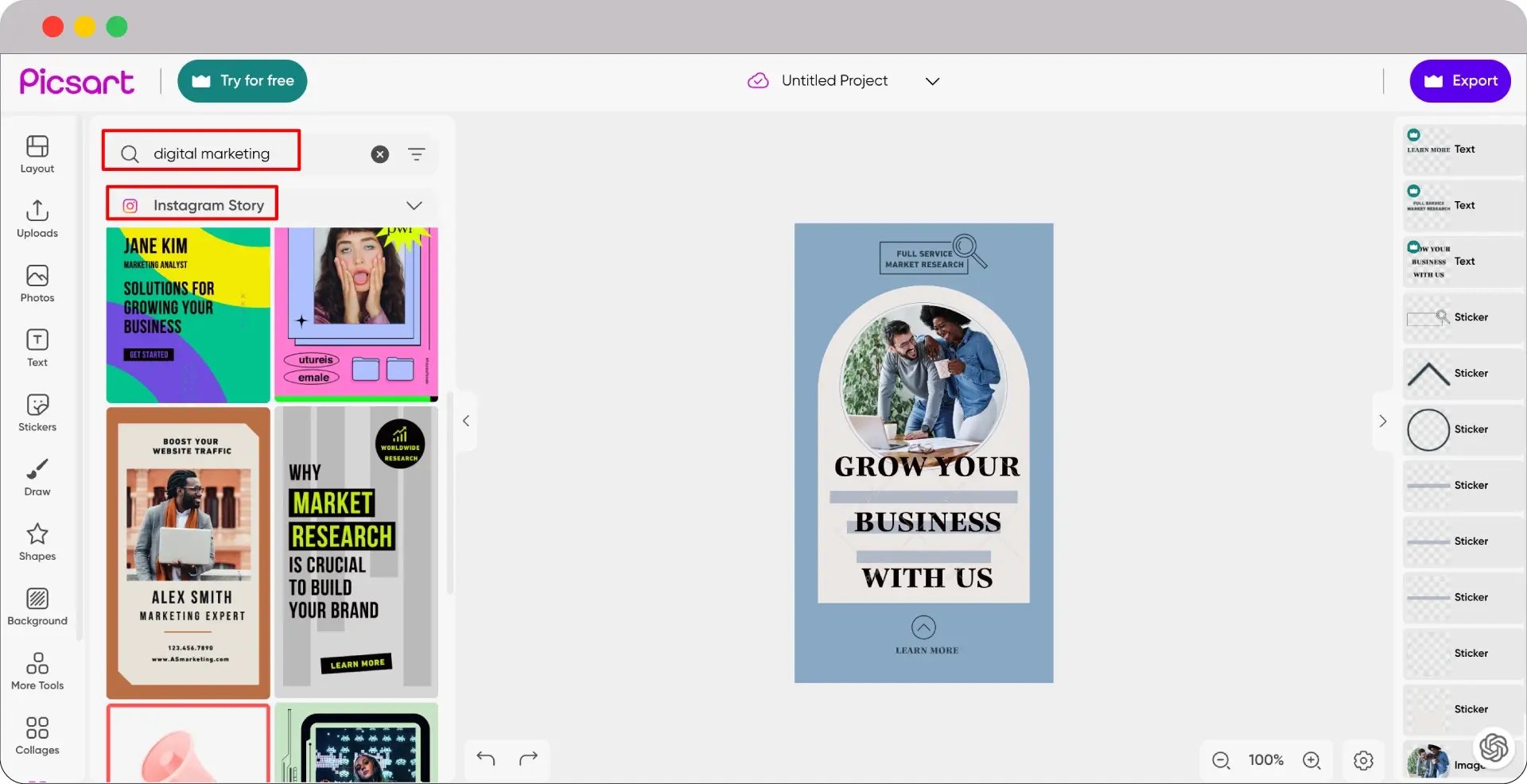
Task: Select the circle Sticker layer
Action: pos(1462,429)
